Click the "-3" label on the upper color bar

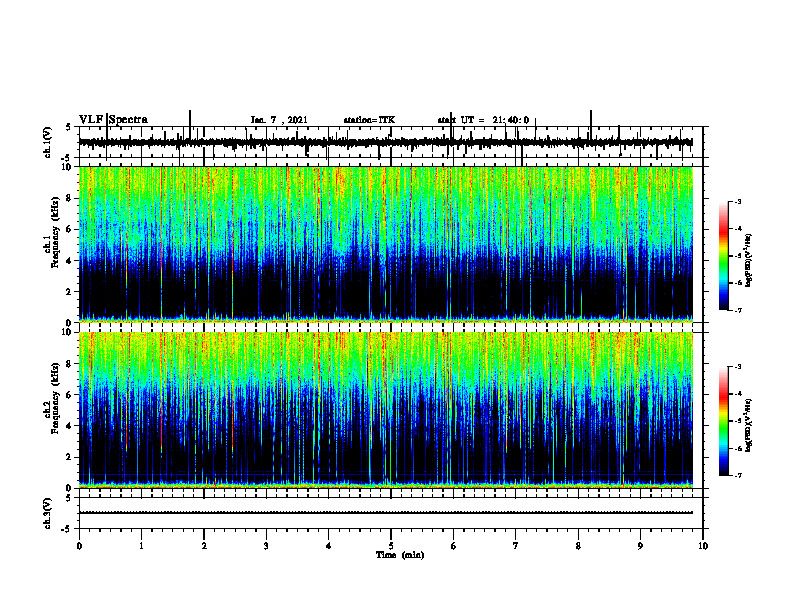click(x=738, y=202)
